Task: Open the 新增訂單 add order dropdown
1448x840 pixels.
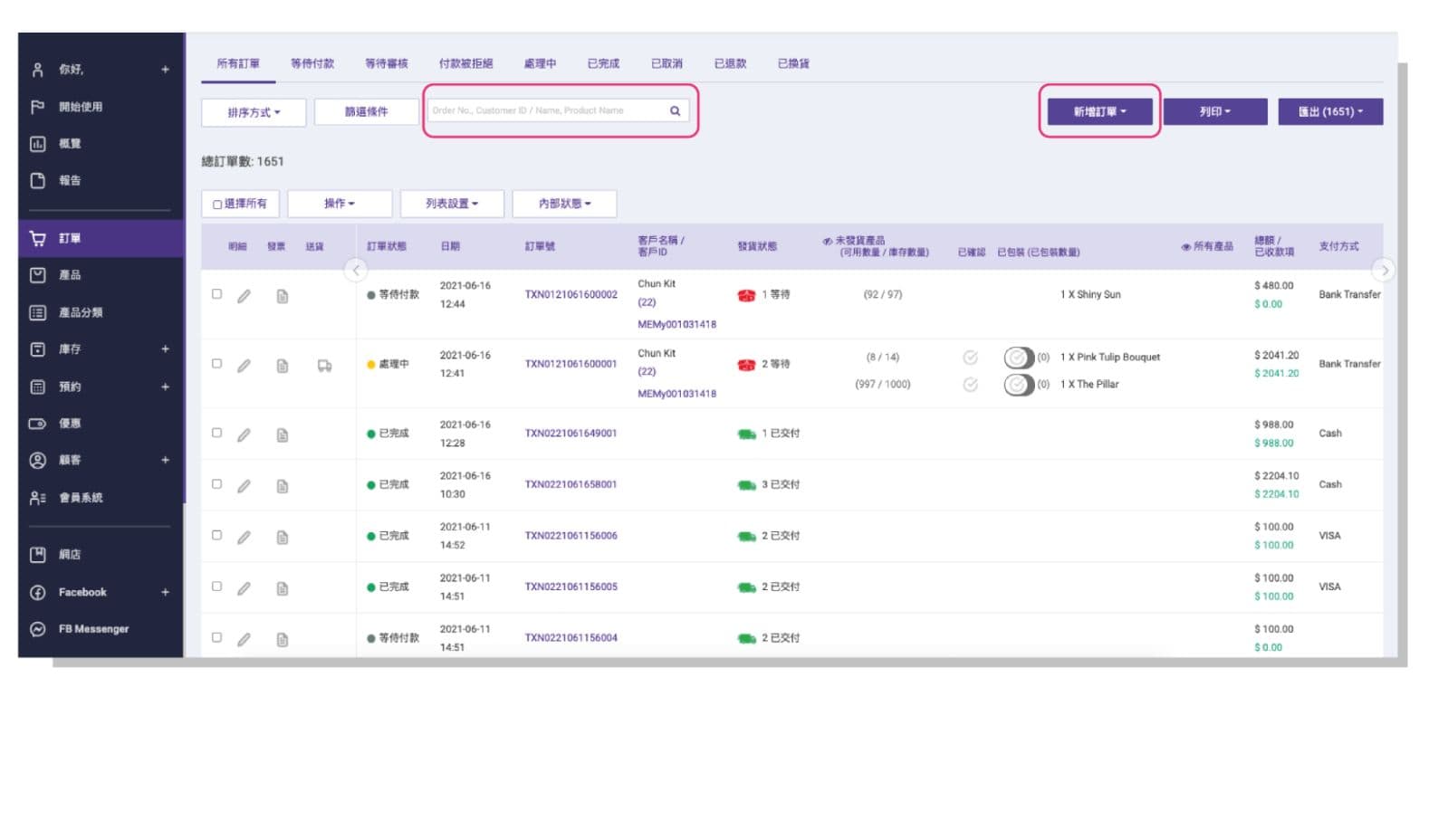Action: [1099, 111]
